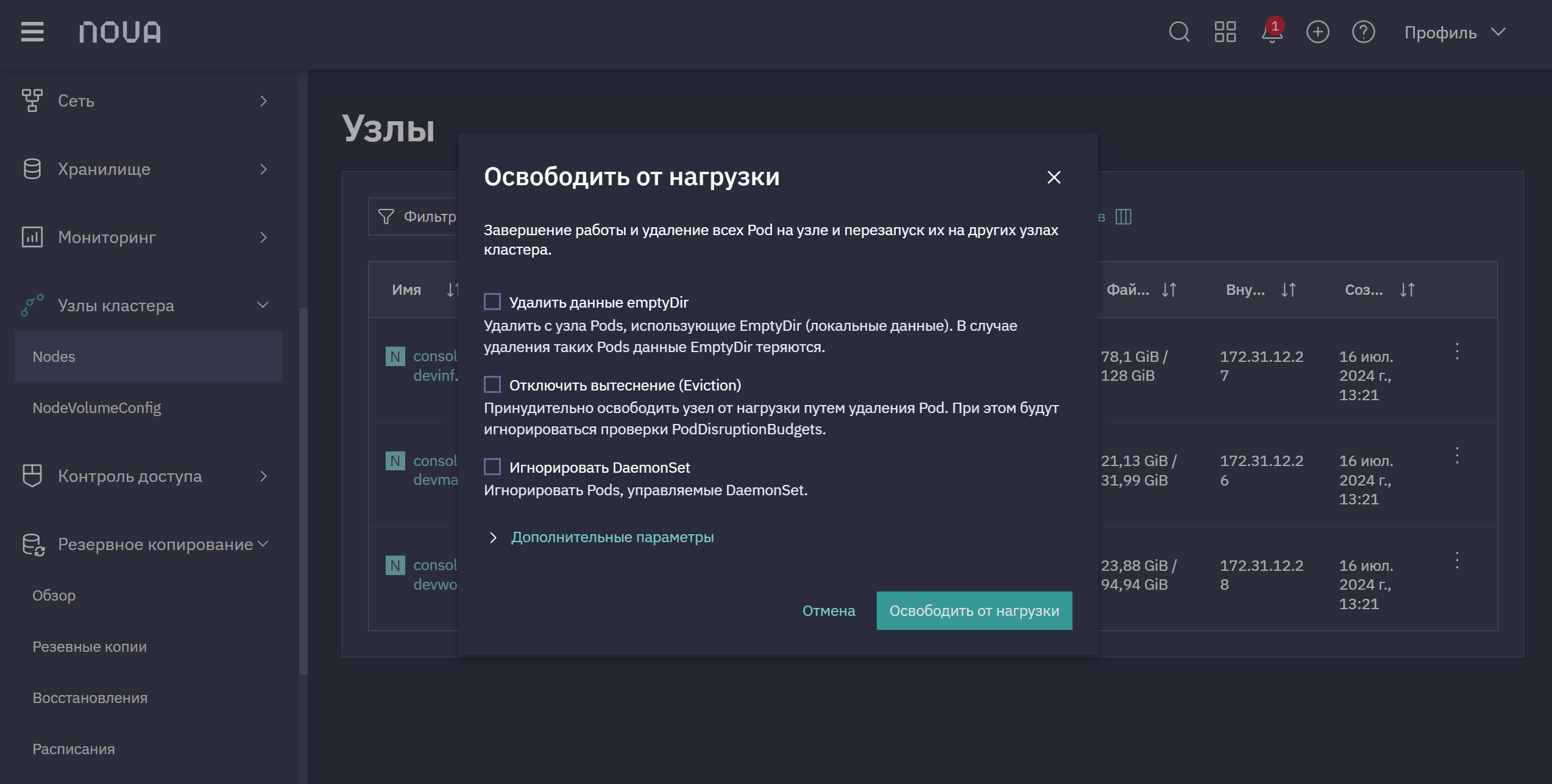Click the chart icon beside Мониторинг

click(32, 237)
